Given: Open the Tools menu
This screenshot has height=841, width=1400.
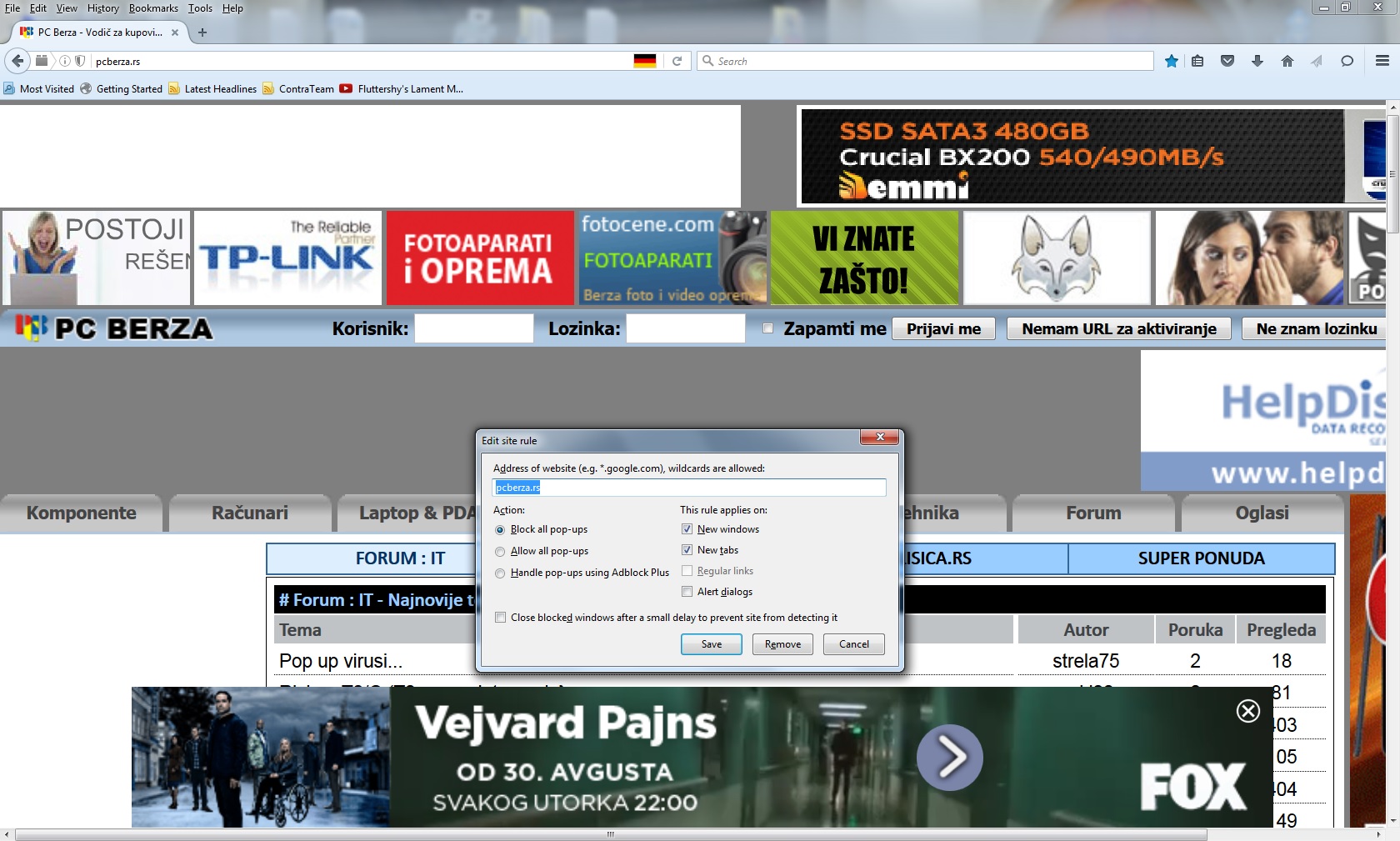Looking at the screenshot, I should [200, 8].
